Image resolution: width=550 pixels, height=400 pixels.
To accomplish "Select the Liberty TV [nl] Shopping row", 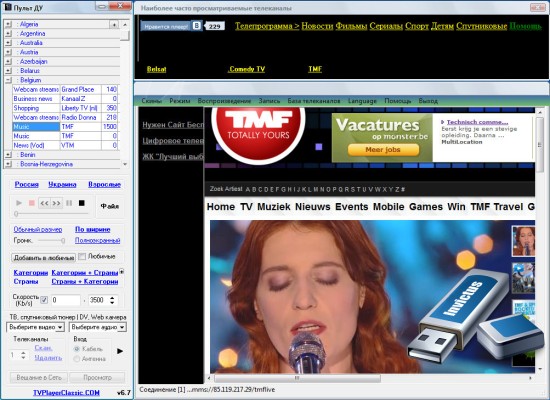I will pyautogui.click(x=65, y=108).
